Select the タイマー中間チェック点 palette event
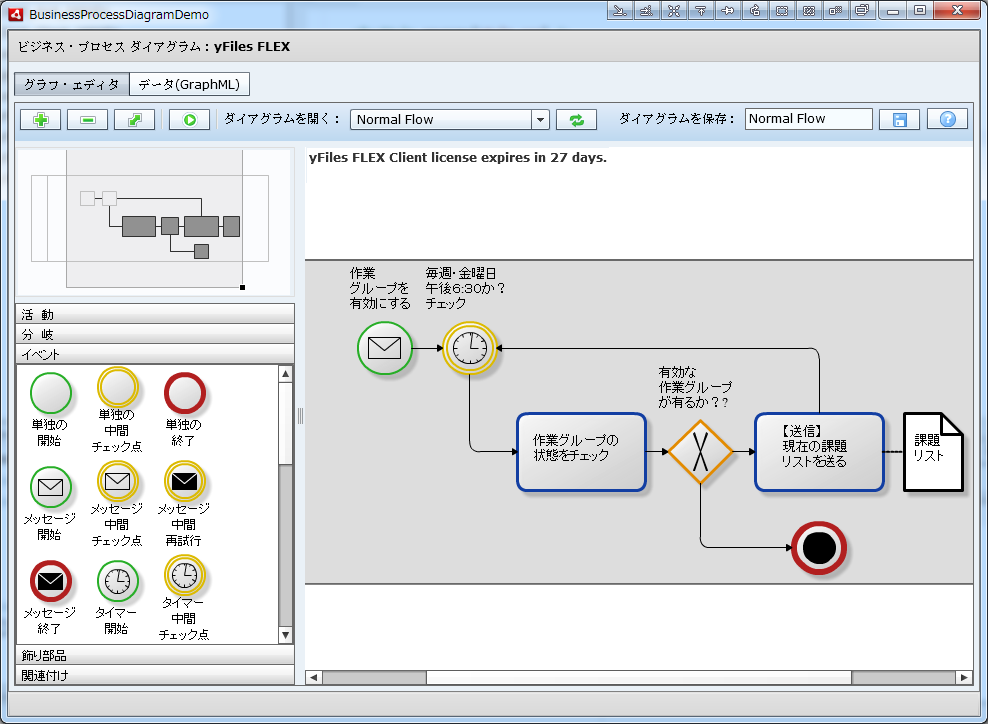This screenshot has width=988, height=724. point(184,597)
